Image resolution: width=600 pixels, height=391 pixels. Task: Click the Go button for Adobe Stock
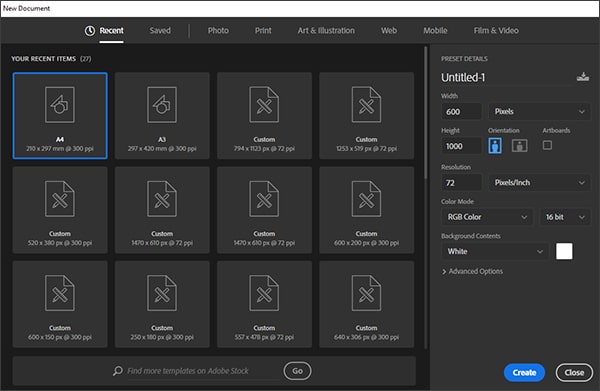click(x=297, y=371)
